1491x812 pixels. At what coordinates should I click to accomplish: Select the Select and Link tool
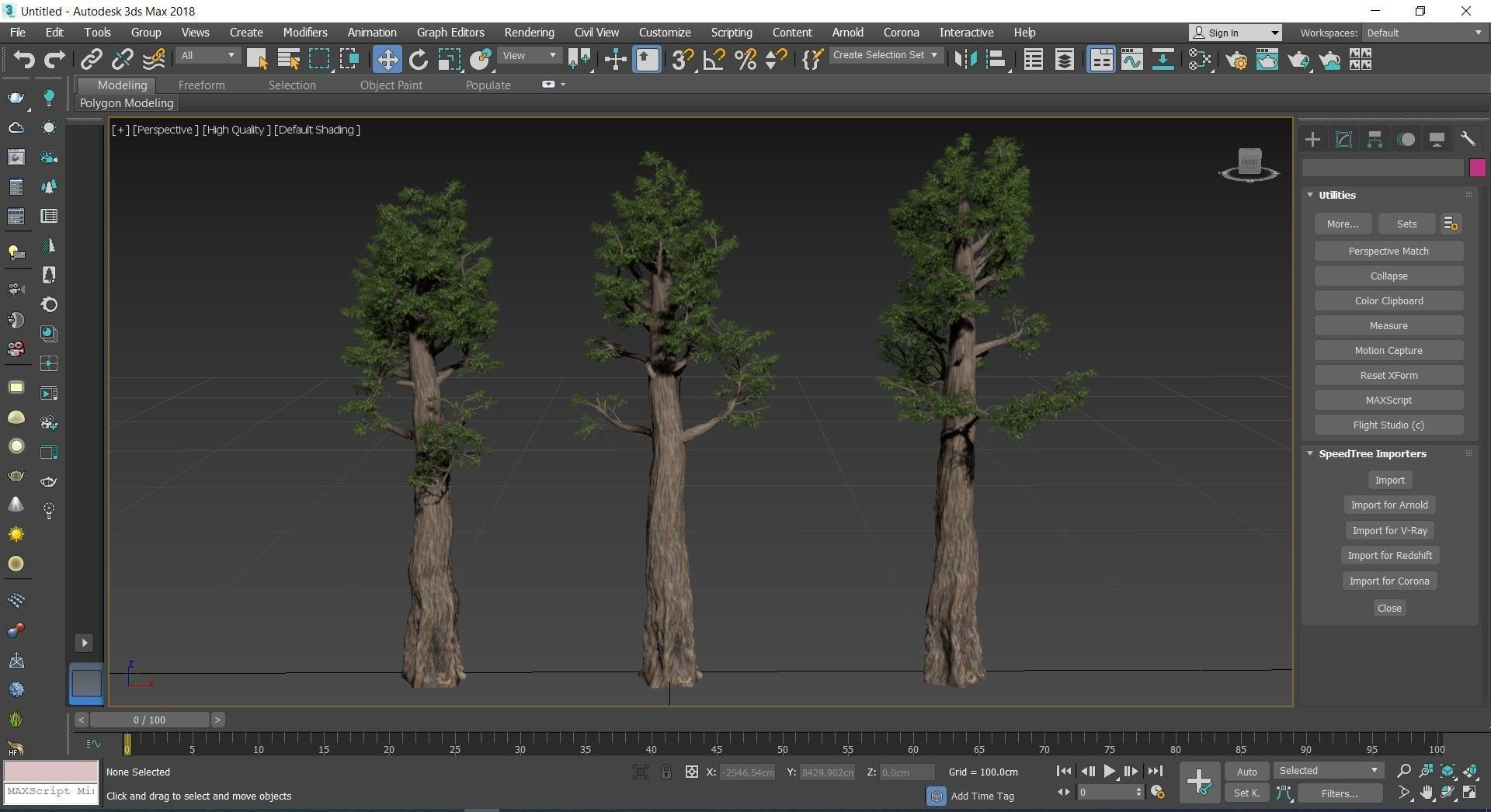[x=92, y=59]
